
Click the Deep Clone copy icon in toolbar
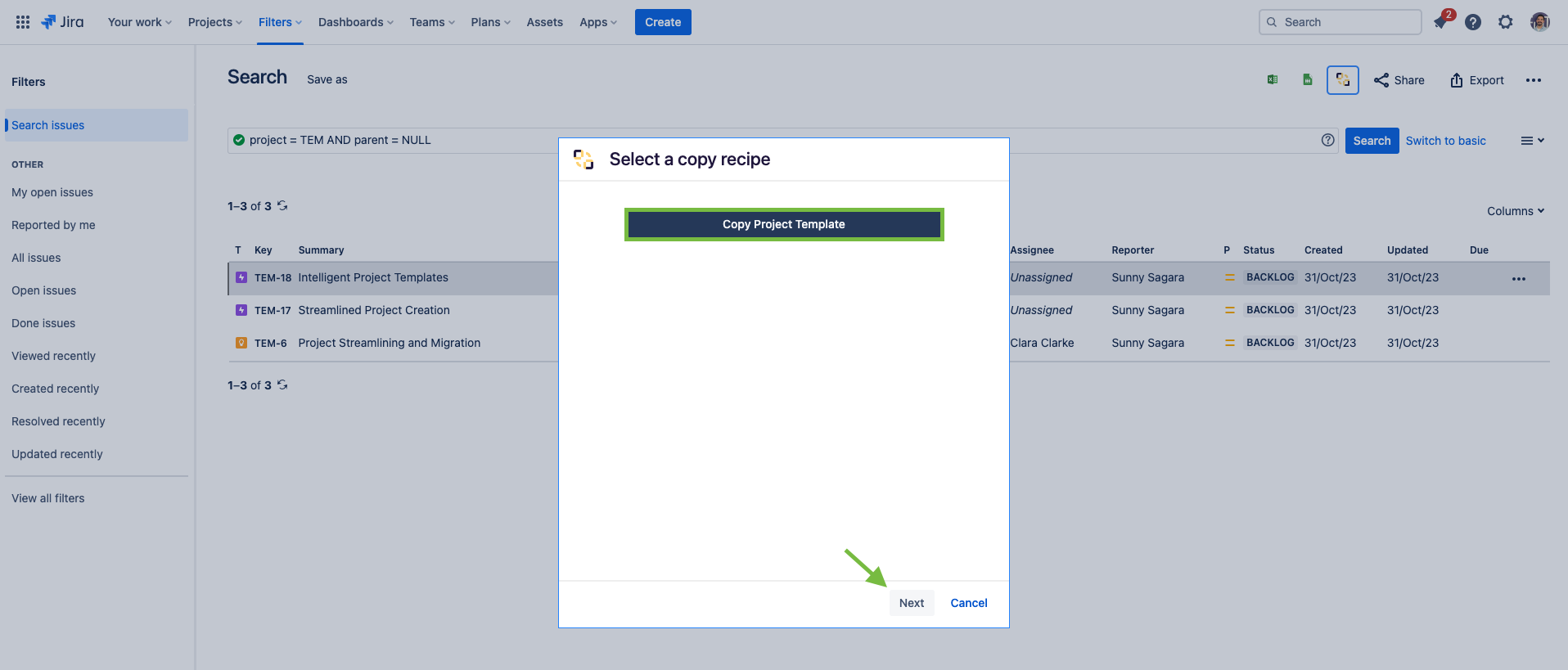point(1343,80)
